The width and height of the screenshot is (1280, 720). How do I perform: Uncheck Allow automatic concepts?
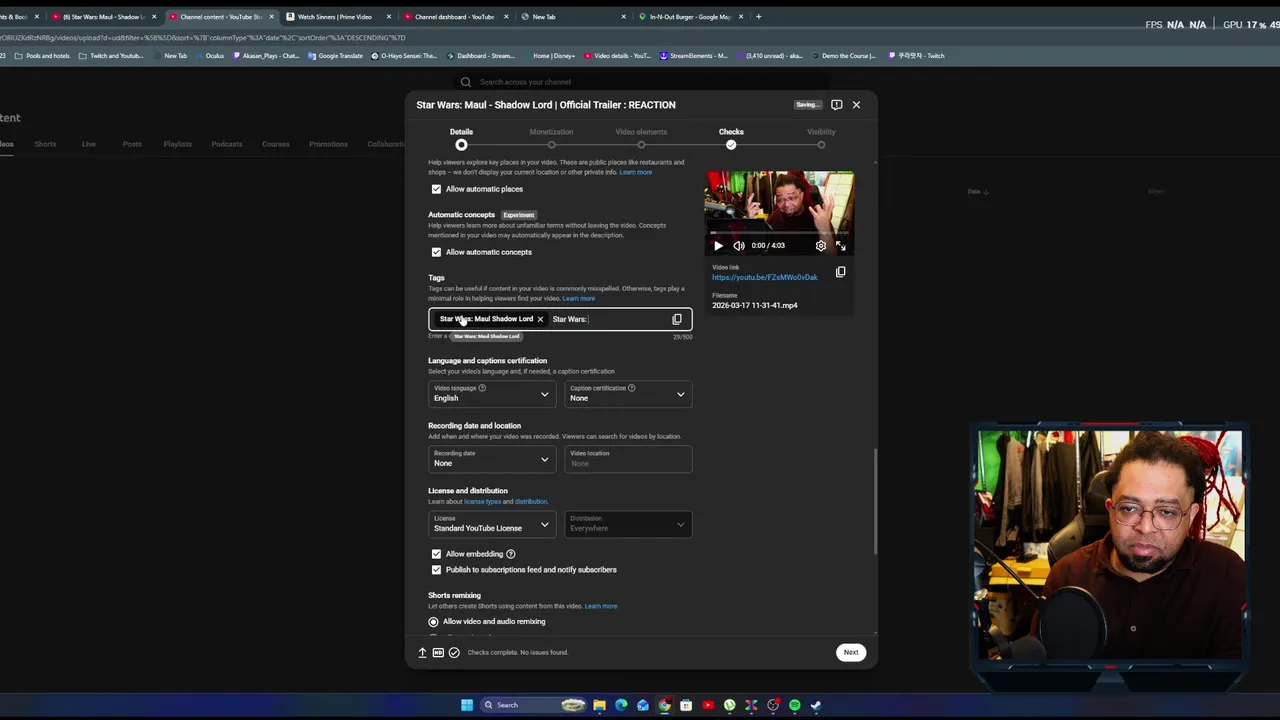click(436, 252)
